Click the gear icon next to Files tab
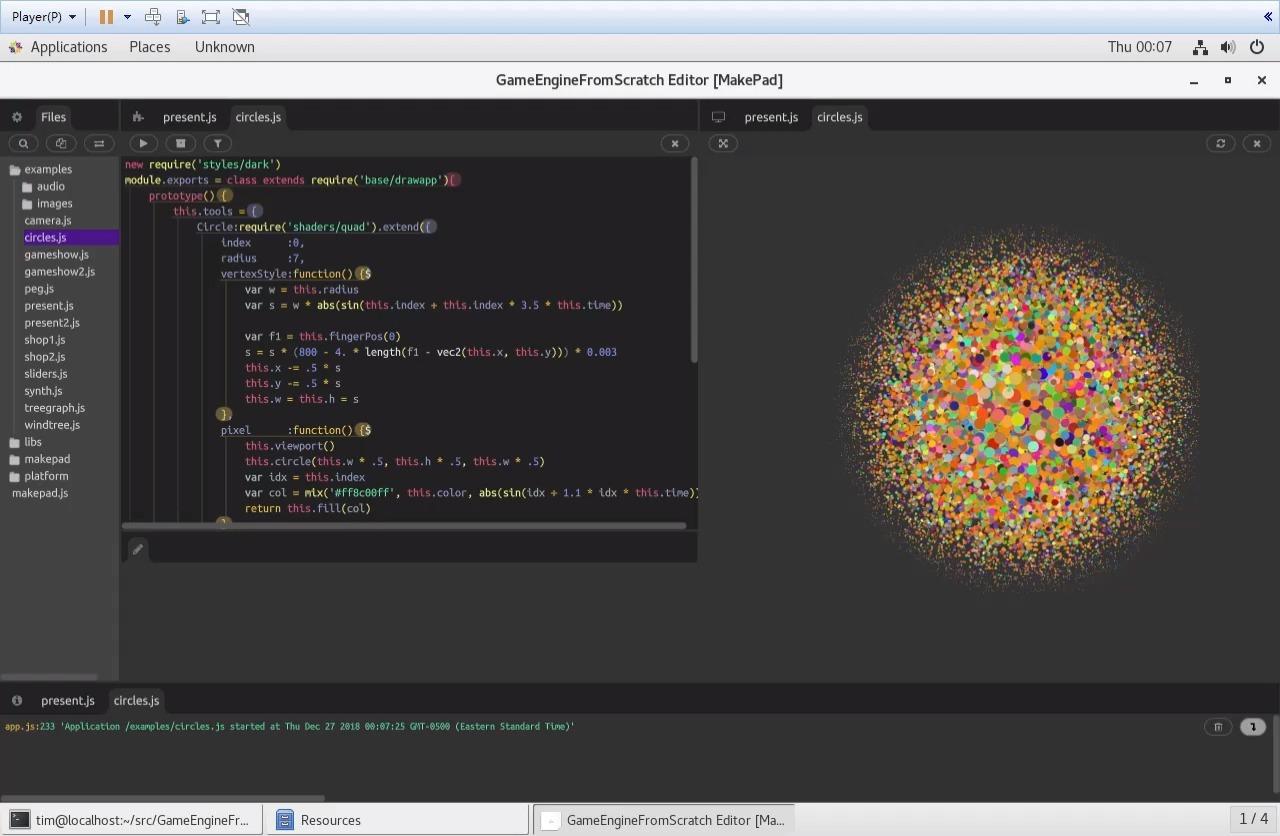 pos(17,117)
